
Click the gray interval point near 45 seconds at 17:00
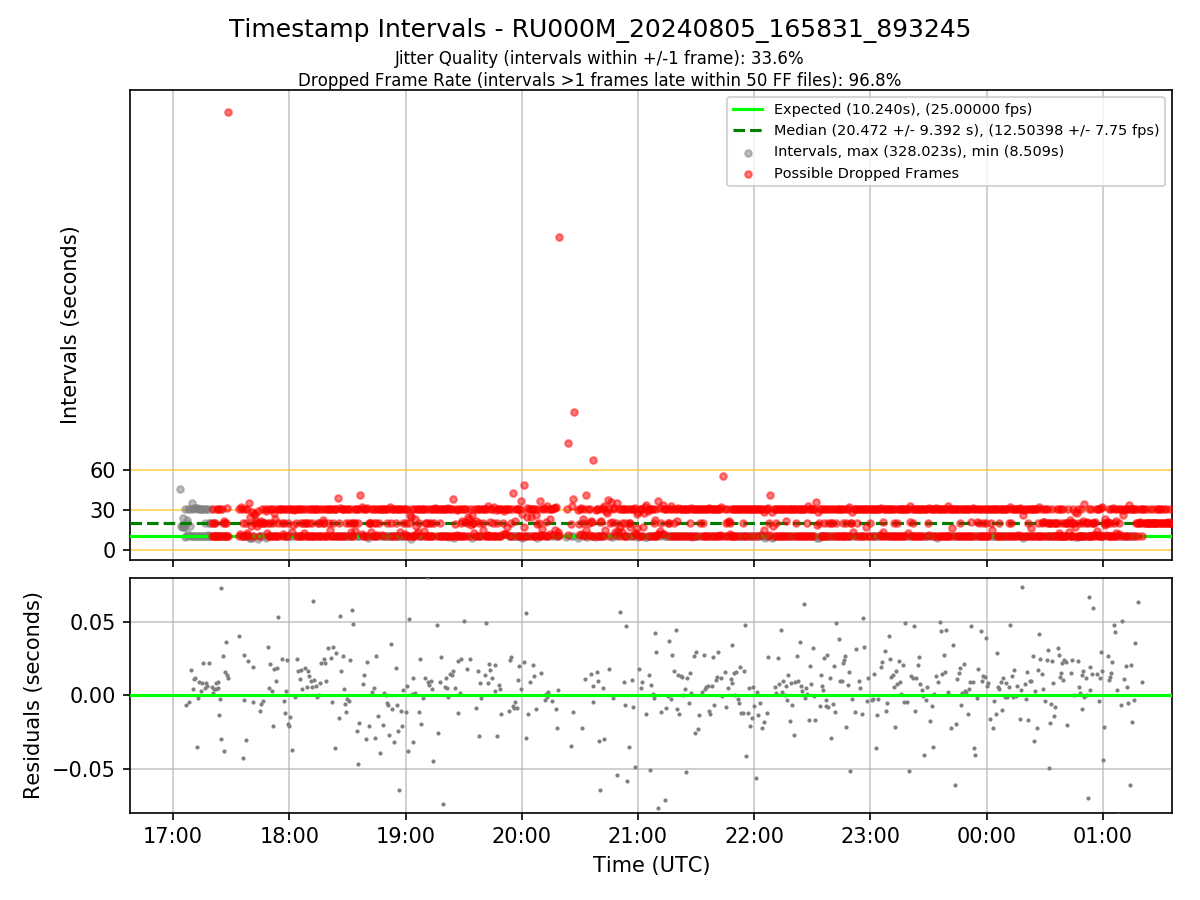click(180, 489)
